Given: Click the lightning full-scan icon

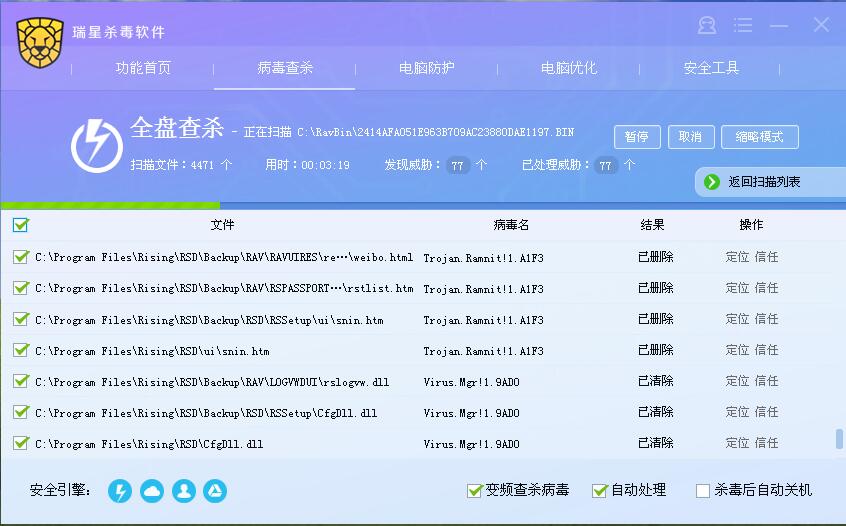Looking at the screenshot, I should point(97,146).
